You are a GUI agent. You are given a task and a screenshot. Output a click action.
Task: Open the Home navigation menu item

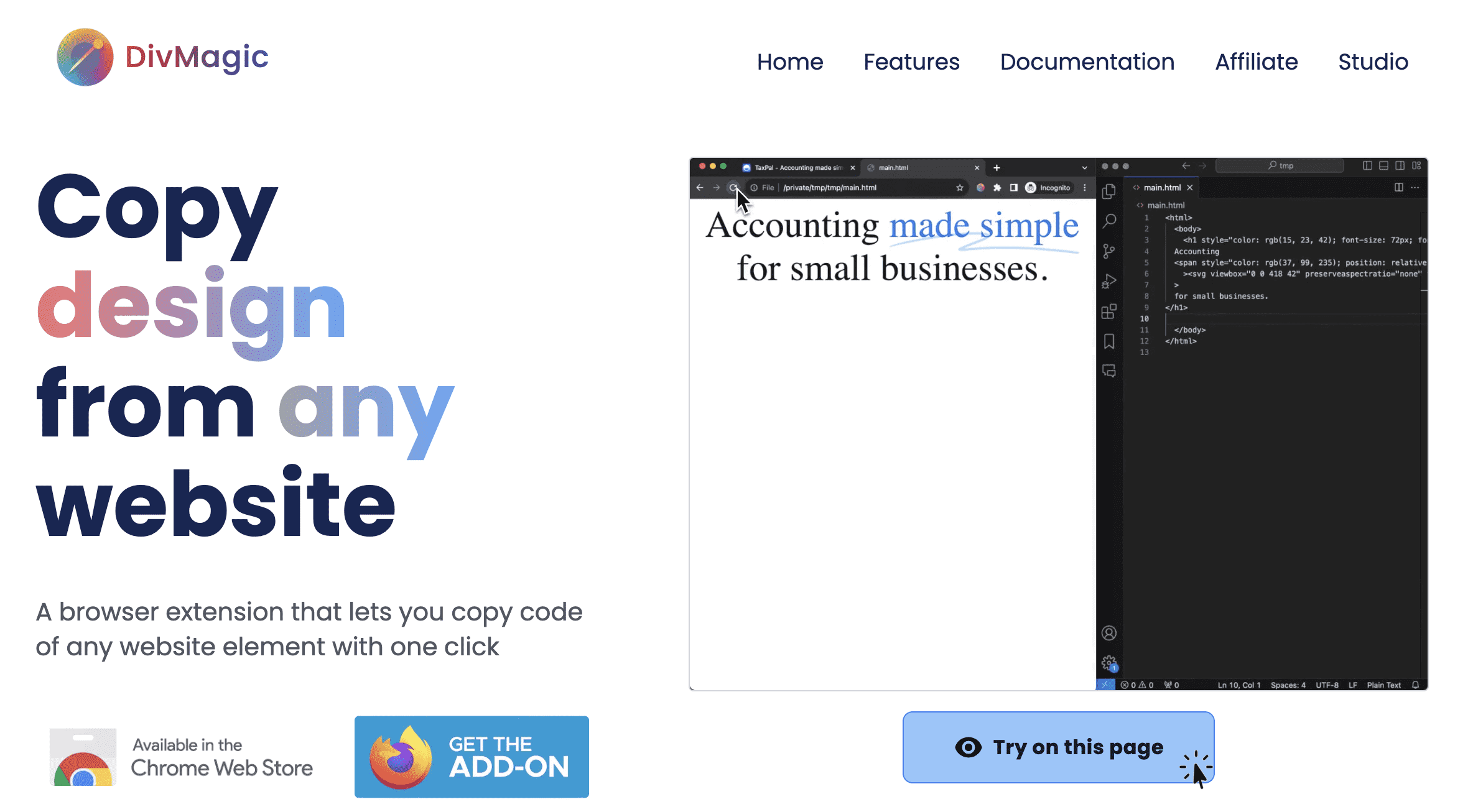[790, 61]
